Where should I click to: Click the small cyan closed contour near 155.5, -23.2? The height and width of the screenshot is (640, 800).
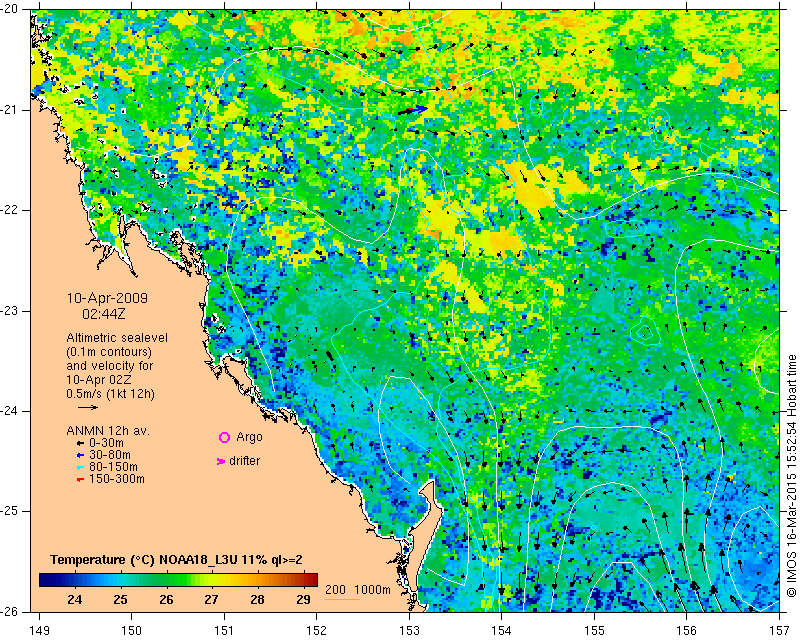[x=644, y=333]
